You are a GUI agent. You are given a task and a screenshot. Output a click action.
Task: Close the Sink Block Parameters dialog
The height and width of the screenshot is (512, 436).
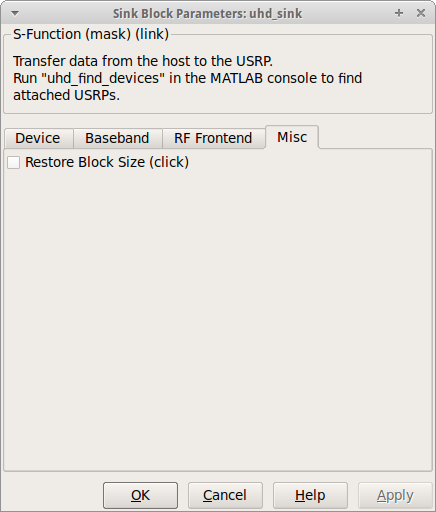[x=421, y=13]
